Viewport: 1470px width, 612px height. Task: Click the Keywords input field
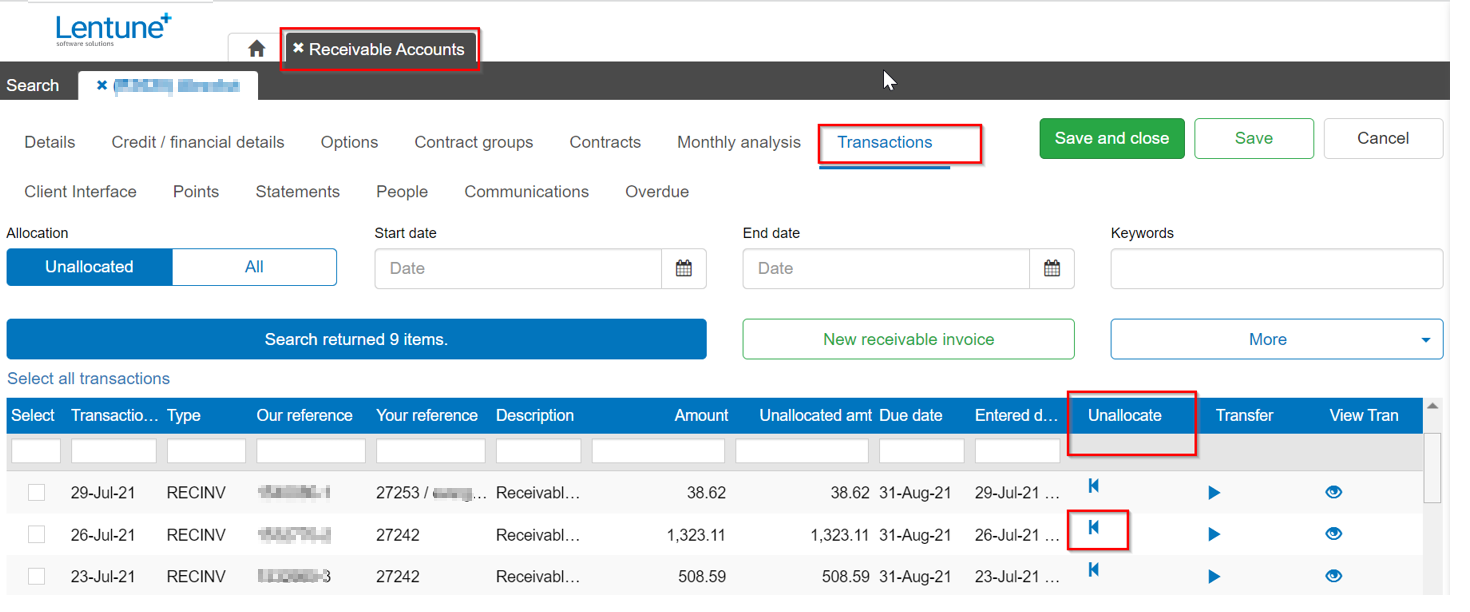(1277, 269)
